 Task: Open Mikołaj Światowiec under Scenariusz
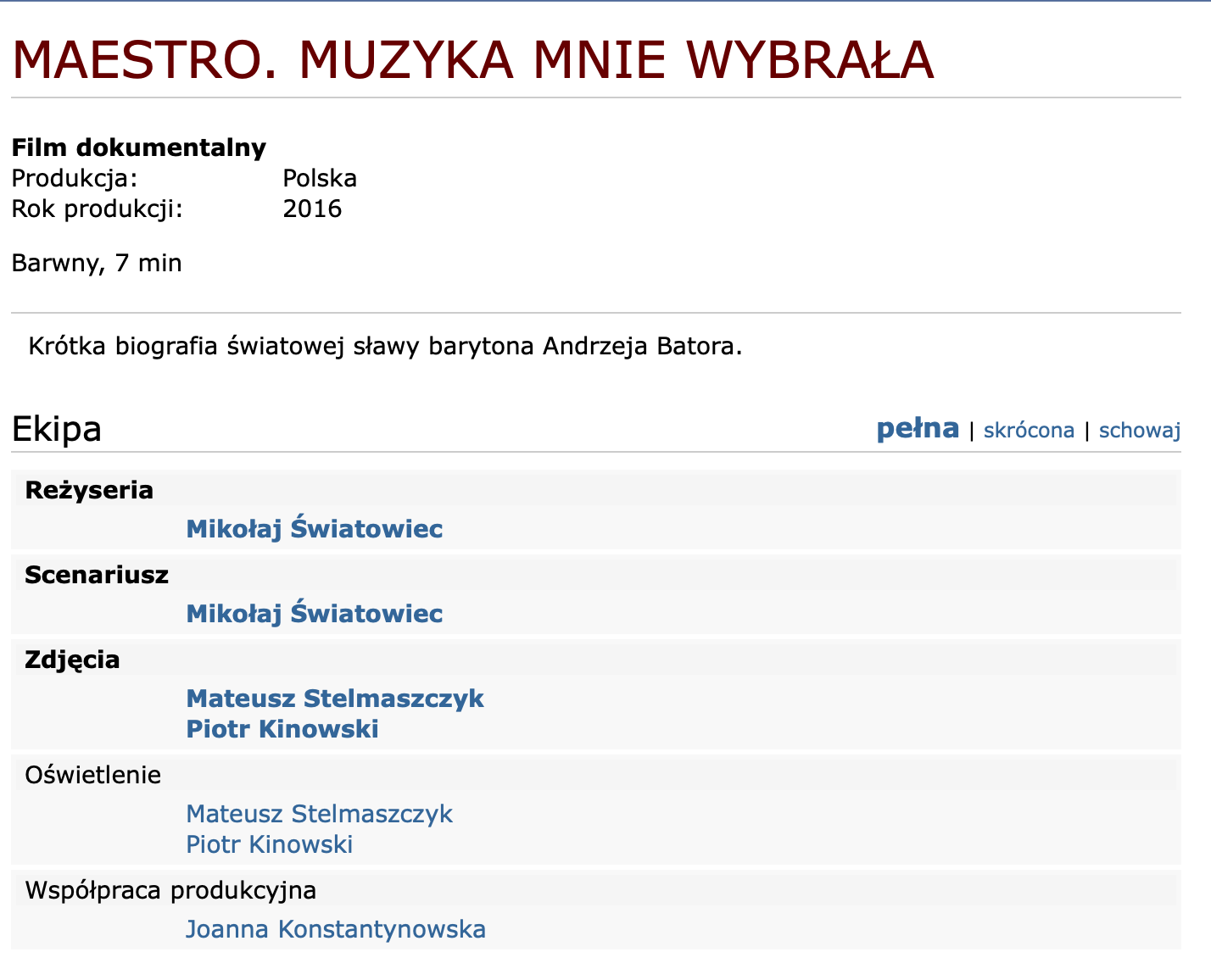(314, 614)
